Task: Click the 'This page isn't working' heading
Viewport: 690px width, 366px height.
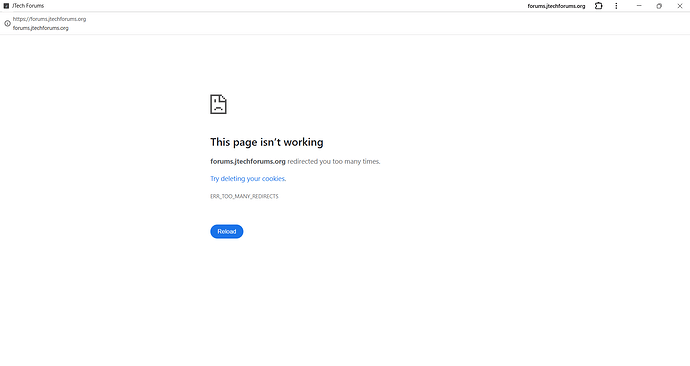Action: coord(267,142)
